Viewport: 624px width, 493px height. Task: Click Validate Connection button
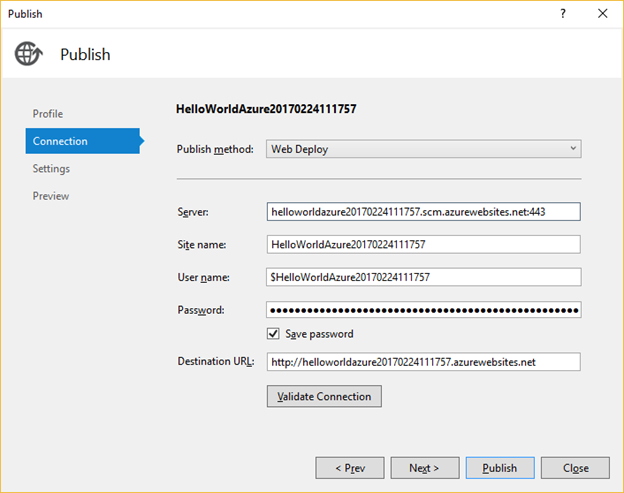point(324,396)
